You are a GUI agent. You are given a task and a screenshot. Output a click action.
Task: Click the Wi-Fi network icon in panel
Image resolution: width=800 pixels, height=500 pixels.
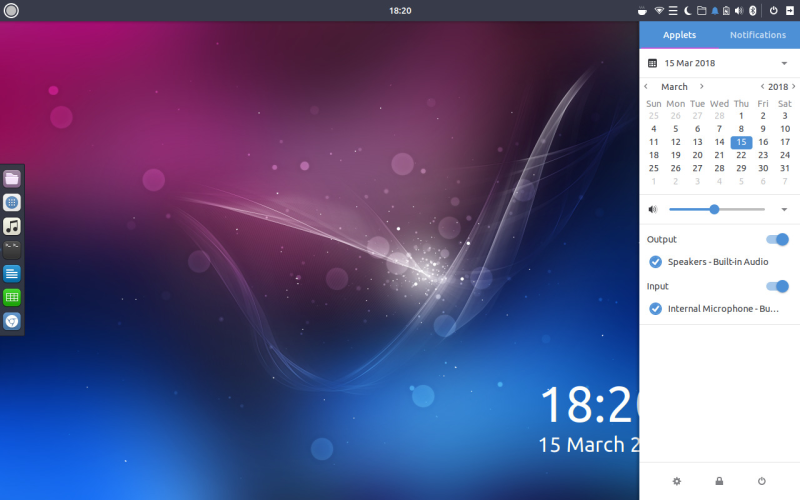[660, 10]
